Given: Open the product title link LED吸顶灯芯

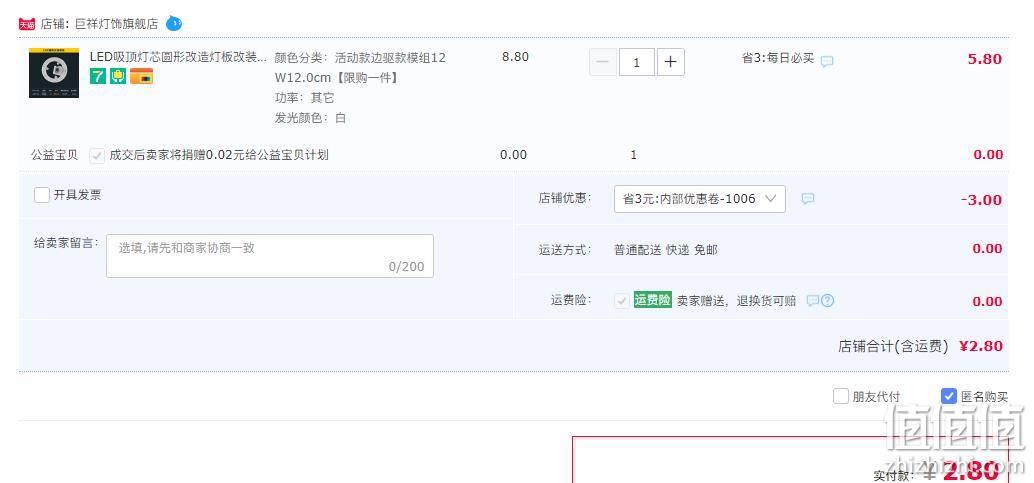Looking at the screenshot, I should click(x=178, y=57).
